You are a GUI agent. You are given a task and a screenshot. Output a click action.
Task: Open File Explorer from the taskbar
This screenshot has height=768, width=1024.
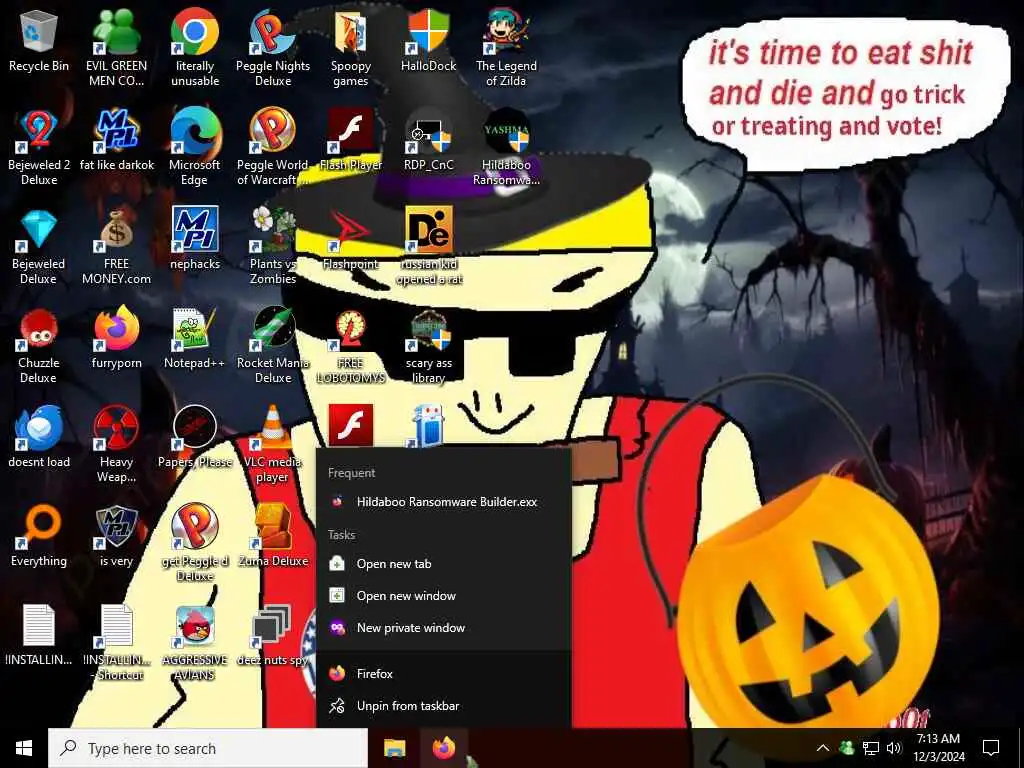(394, 748)
